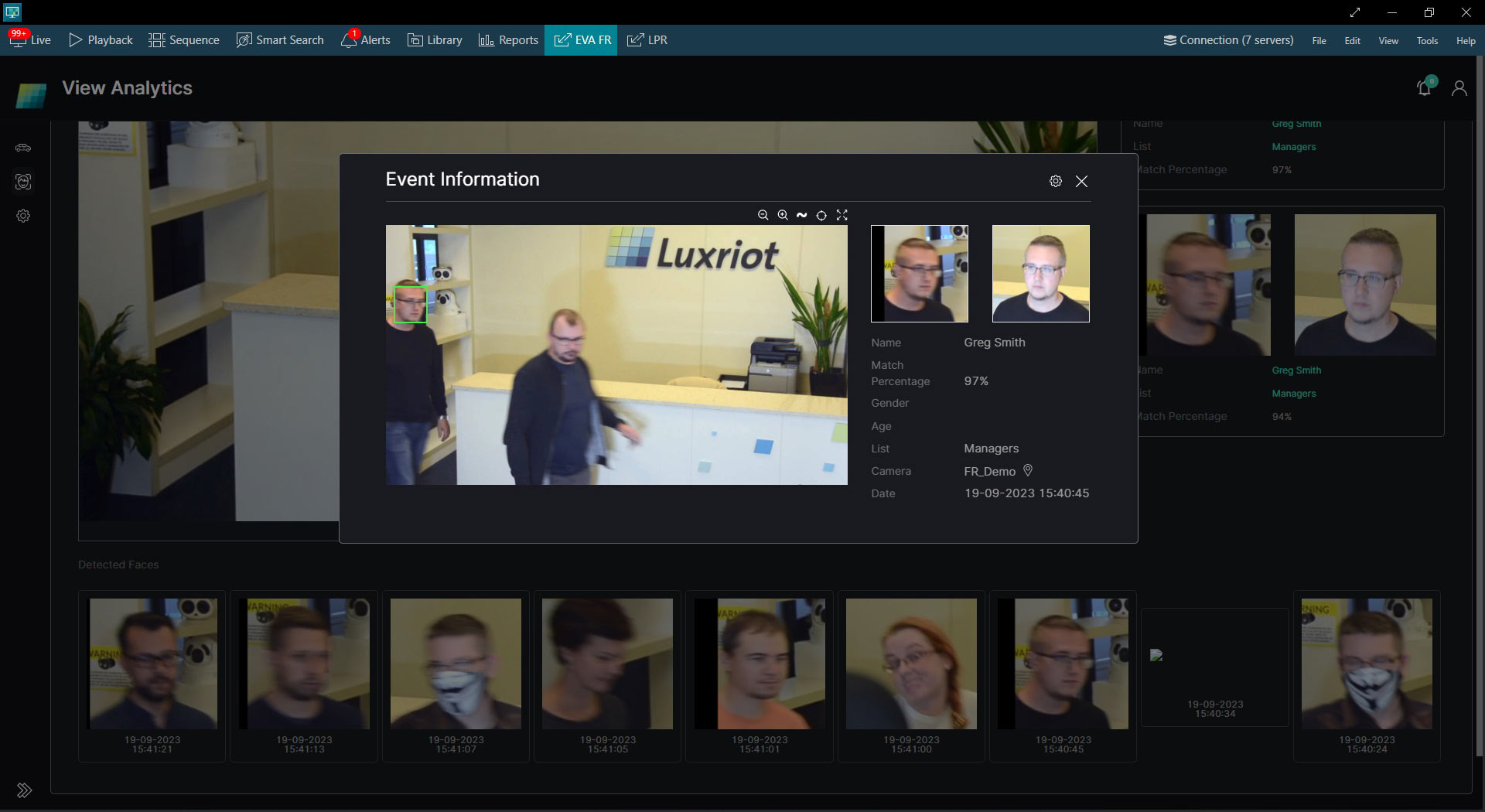
Task: Switch to the Playback tab
Action: pyautogui.click(x=101, y=40)
